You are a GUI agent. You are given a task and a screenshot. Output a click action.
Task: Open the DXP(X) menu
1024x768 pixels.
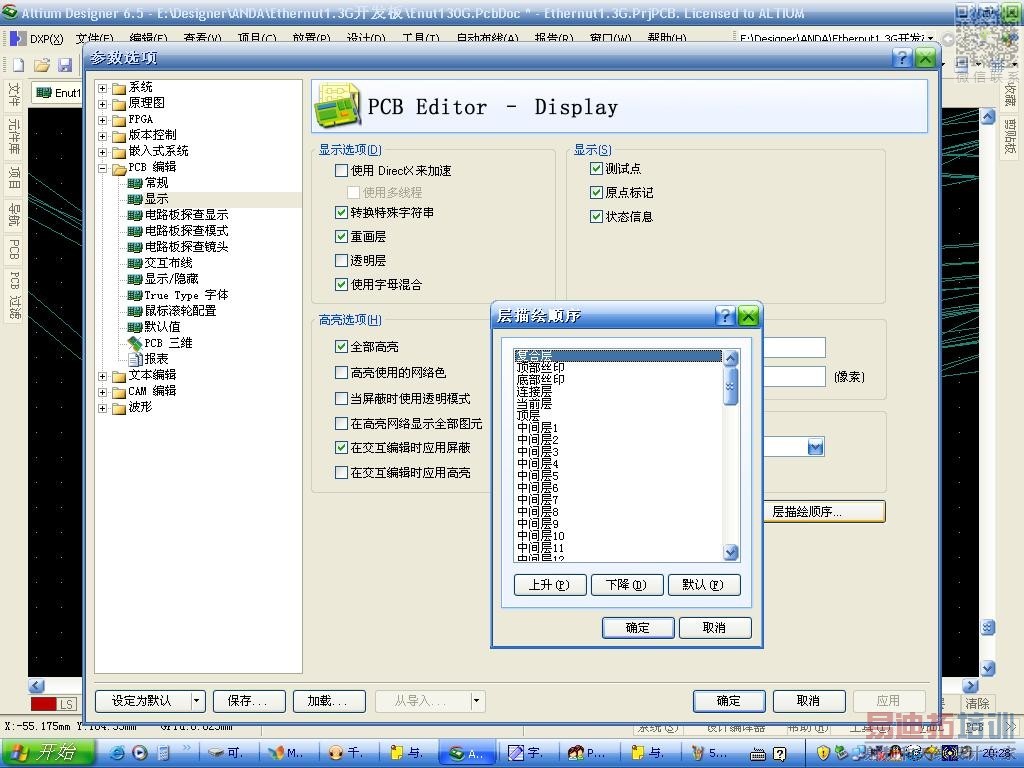[46, 39]
